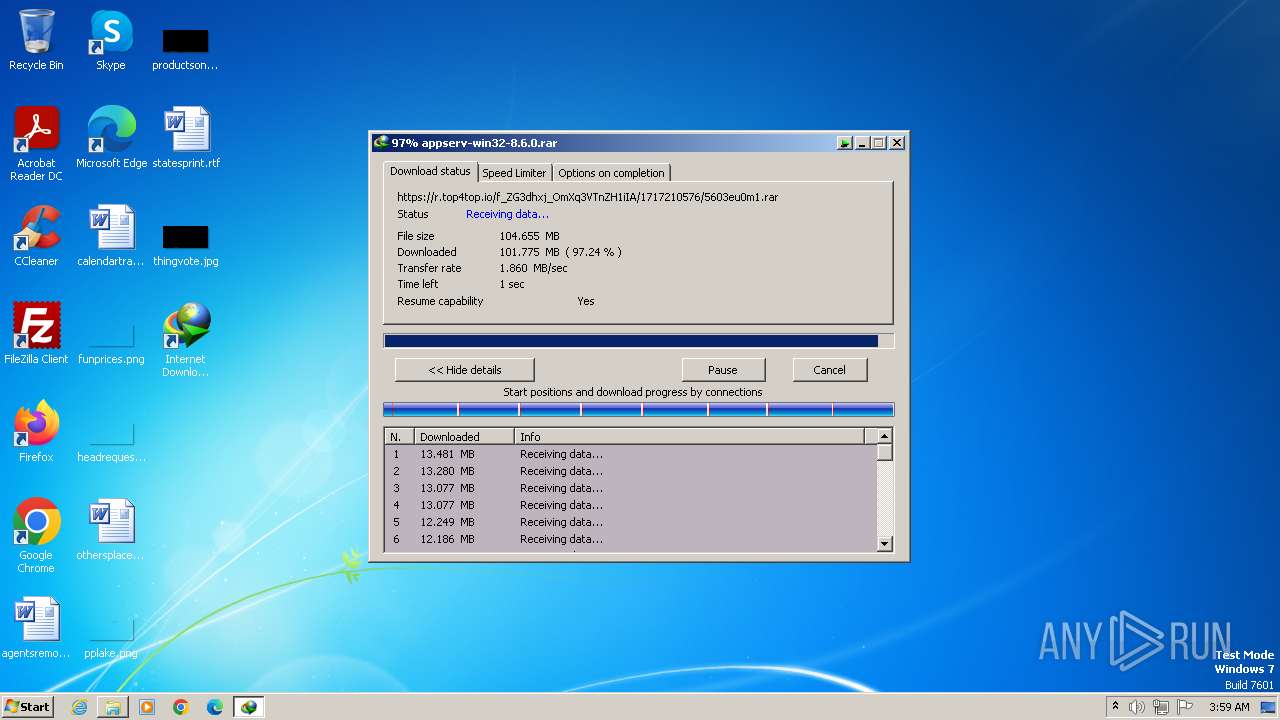Select IDM download window taskbar button
The image size is (1280, 720).
(x=248, y=707)
